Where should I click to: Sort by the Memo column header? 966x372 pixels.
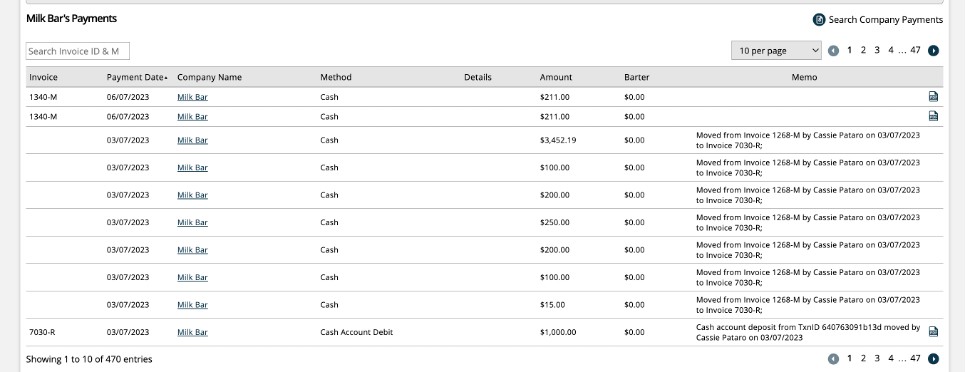coord(804,77)
